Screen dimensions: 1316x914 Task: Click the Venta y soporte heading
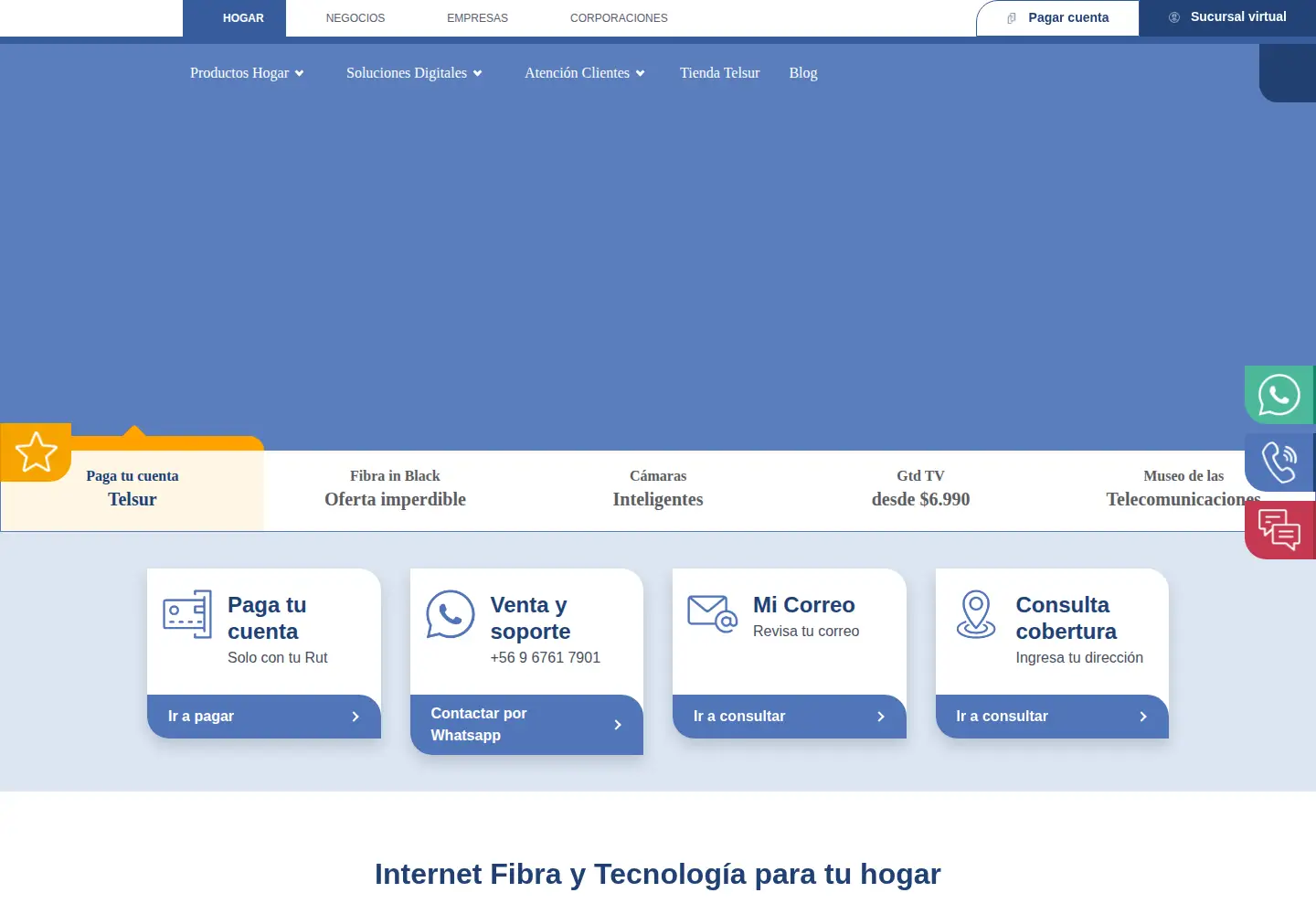[530, 618]
